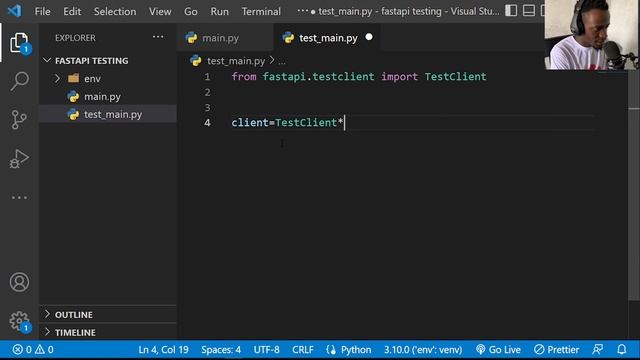Open test_main.py in the explorer tree
640x360 pixels.
[x=109, y=114]
